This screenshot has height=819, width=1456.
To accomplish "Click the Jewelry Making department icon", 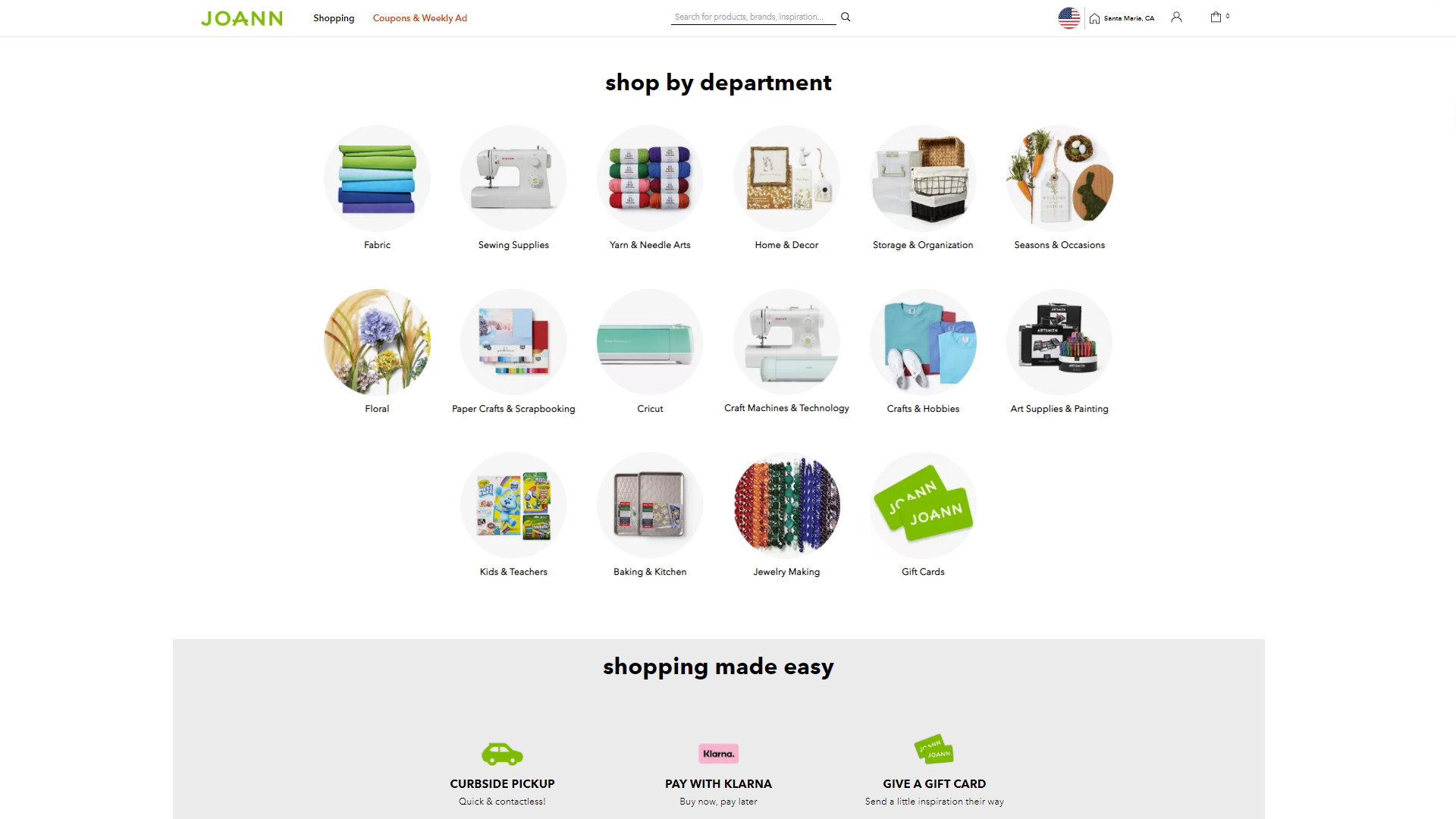I will click(x=785, y=505).
